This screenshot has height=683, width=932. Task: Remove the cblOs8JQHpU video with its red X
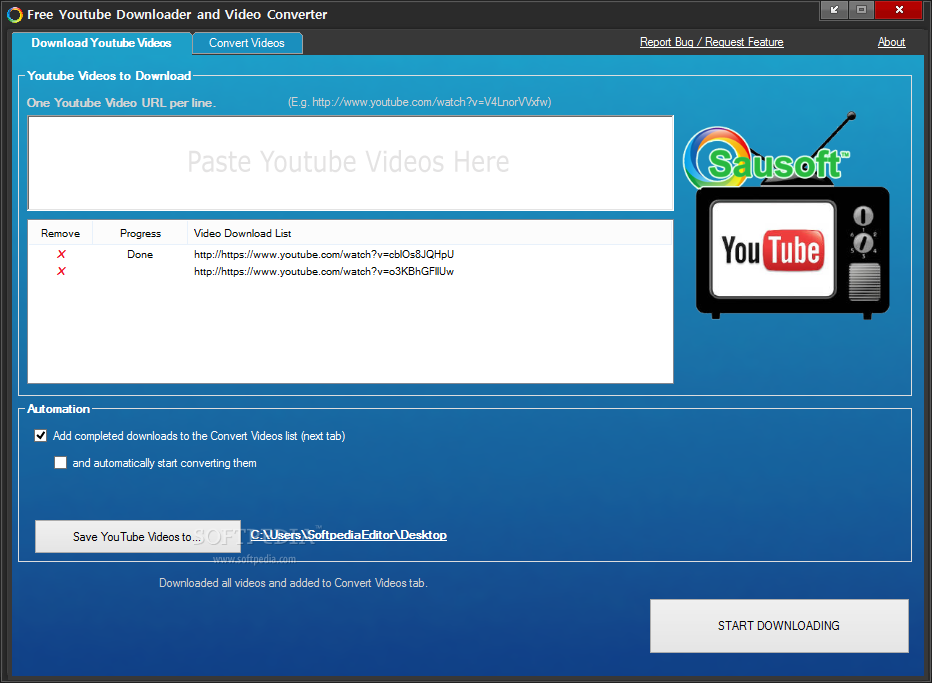(61, 254)
